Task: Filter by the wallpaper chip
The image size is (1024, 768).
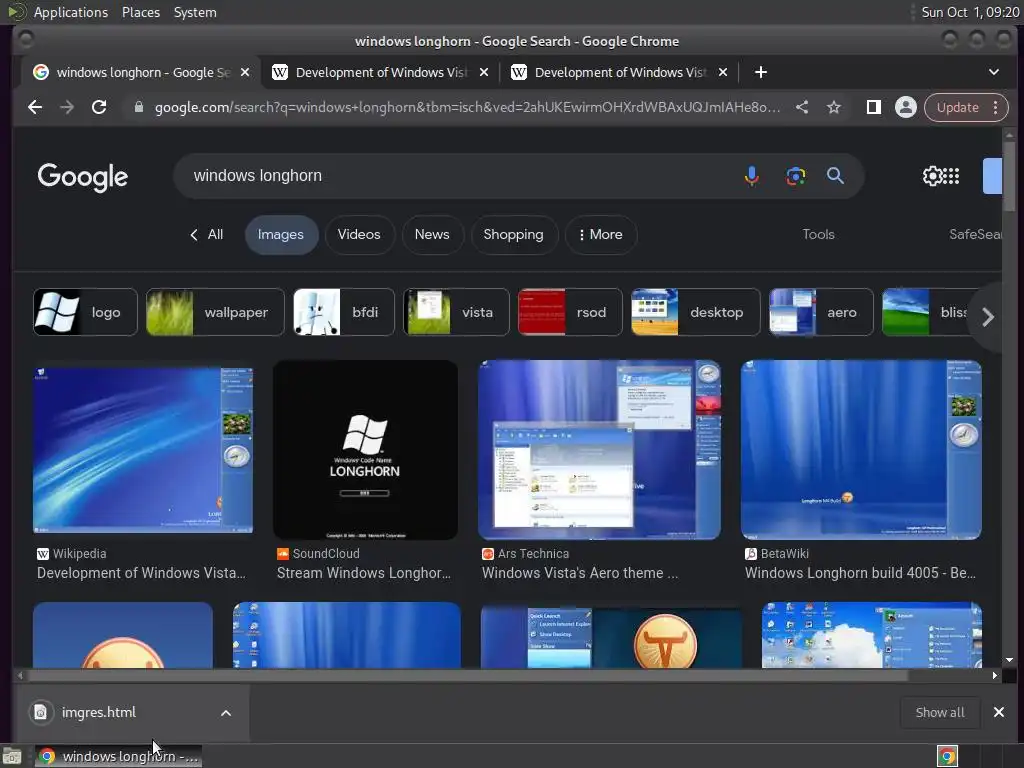Action: [216, 312]
